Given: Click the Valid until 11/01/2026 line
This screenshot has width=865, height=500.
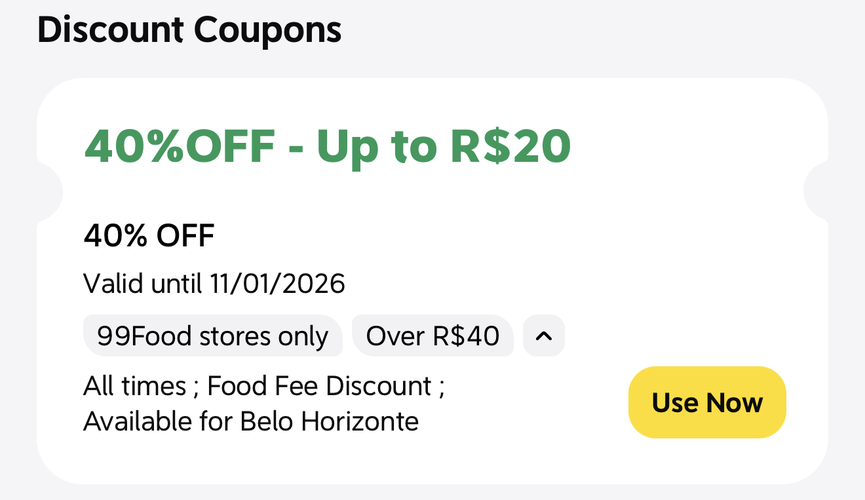Looking at the screenshot, I should click(214, 284).
